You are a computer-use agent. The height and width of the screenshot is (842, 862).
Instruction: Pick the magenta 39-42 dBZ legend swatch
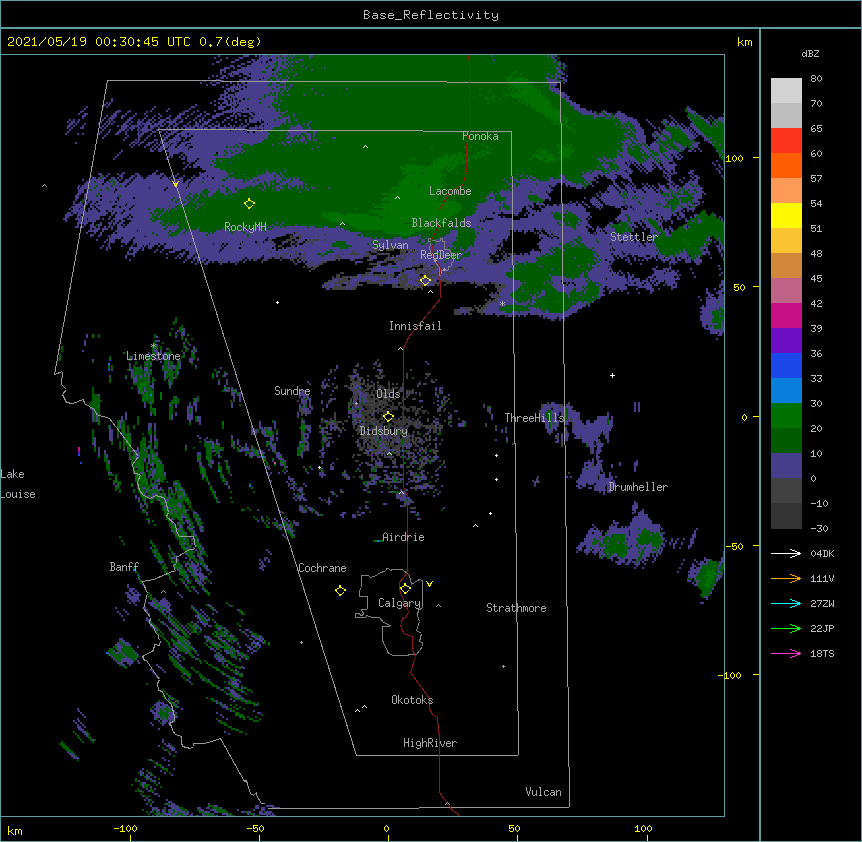(786, 315)
